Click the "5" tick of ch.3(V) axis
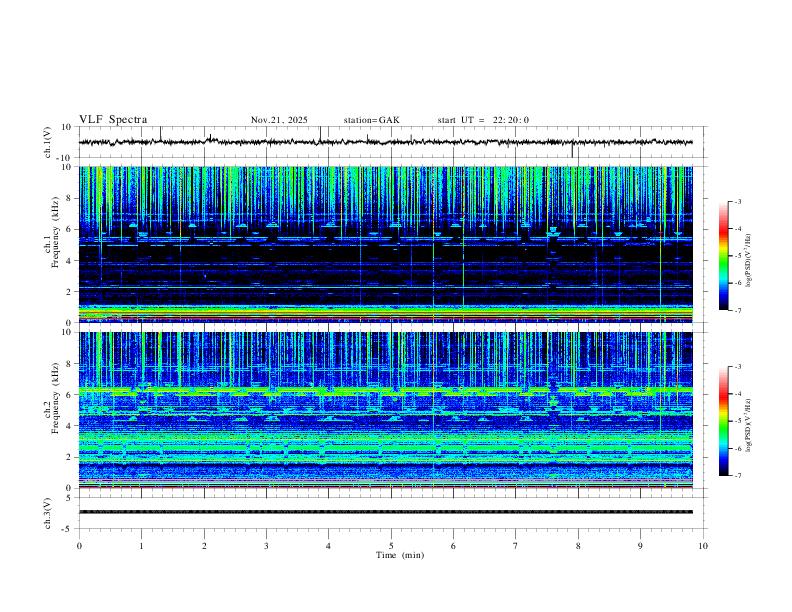This screenshot has width=792, height=612. click(70, 497)
